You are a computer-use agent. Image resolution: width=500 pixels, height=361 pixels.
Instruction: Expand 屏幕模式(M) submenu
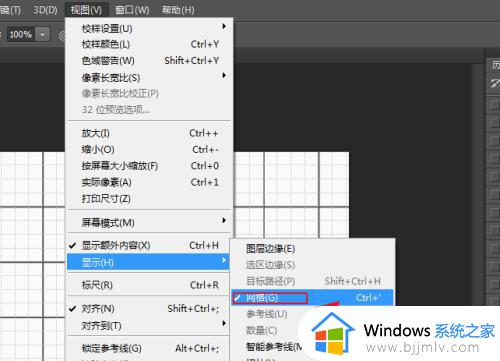click(149, 222)
